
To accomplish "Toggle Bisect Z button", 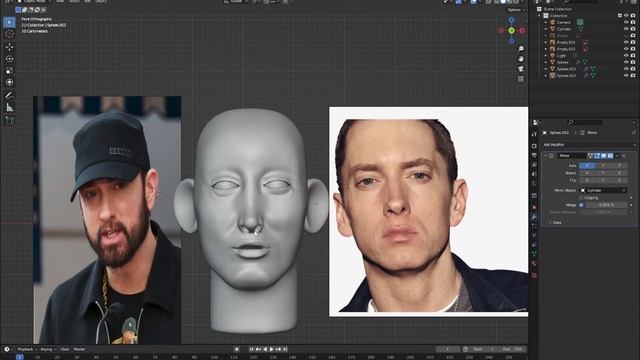I will (x=619, y=173).
